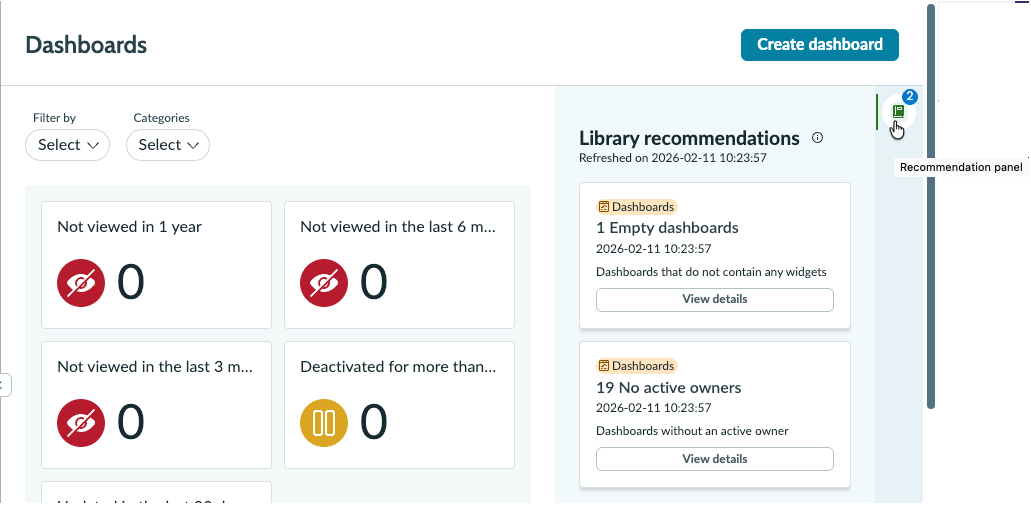Viewport: 1031px width, 506px height.
Task: Open the Not viewed in the last 6 months card
Action: coord(399,265)
